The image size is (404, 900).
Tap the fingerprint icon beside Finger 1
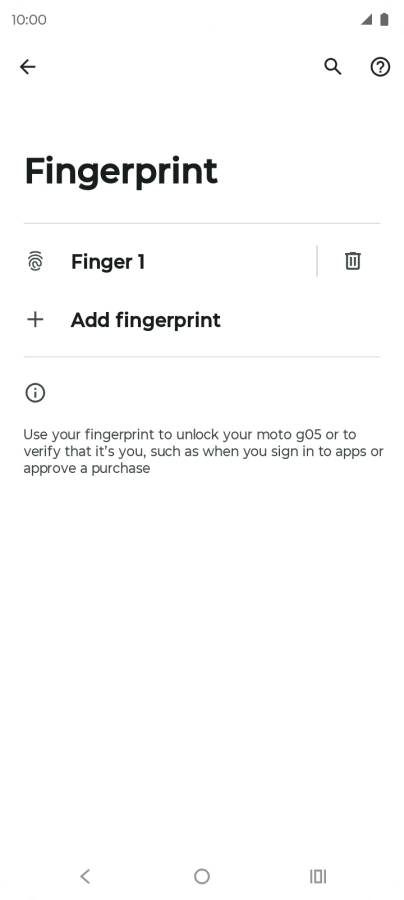click(x=35, y=261)
